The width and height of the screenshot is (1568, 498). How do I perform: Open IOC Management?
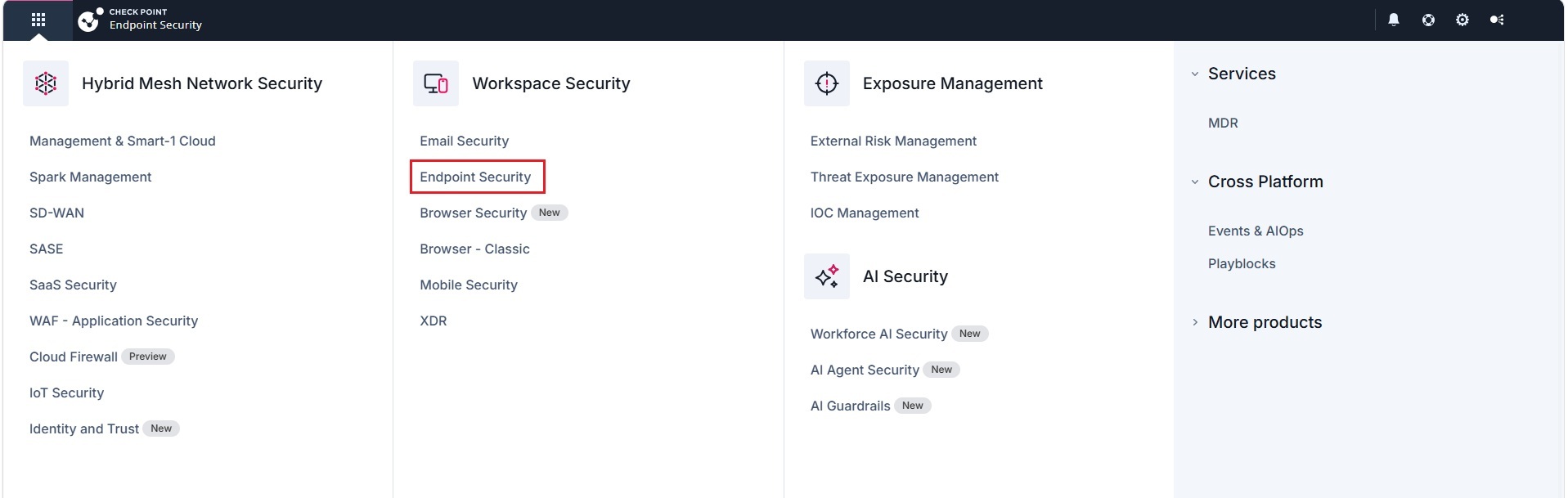tap(865, 213)
